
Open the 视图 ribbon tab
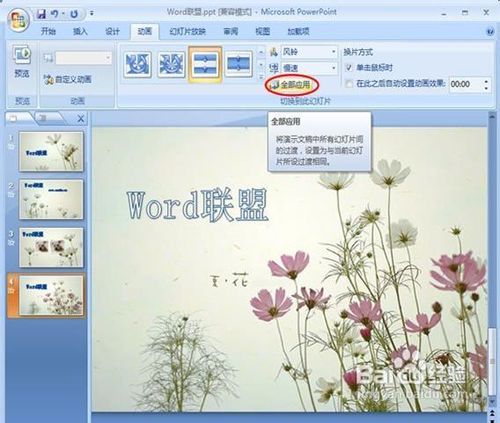click(x=263, y=32)
